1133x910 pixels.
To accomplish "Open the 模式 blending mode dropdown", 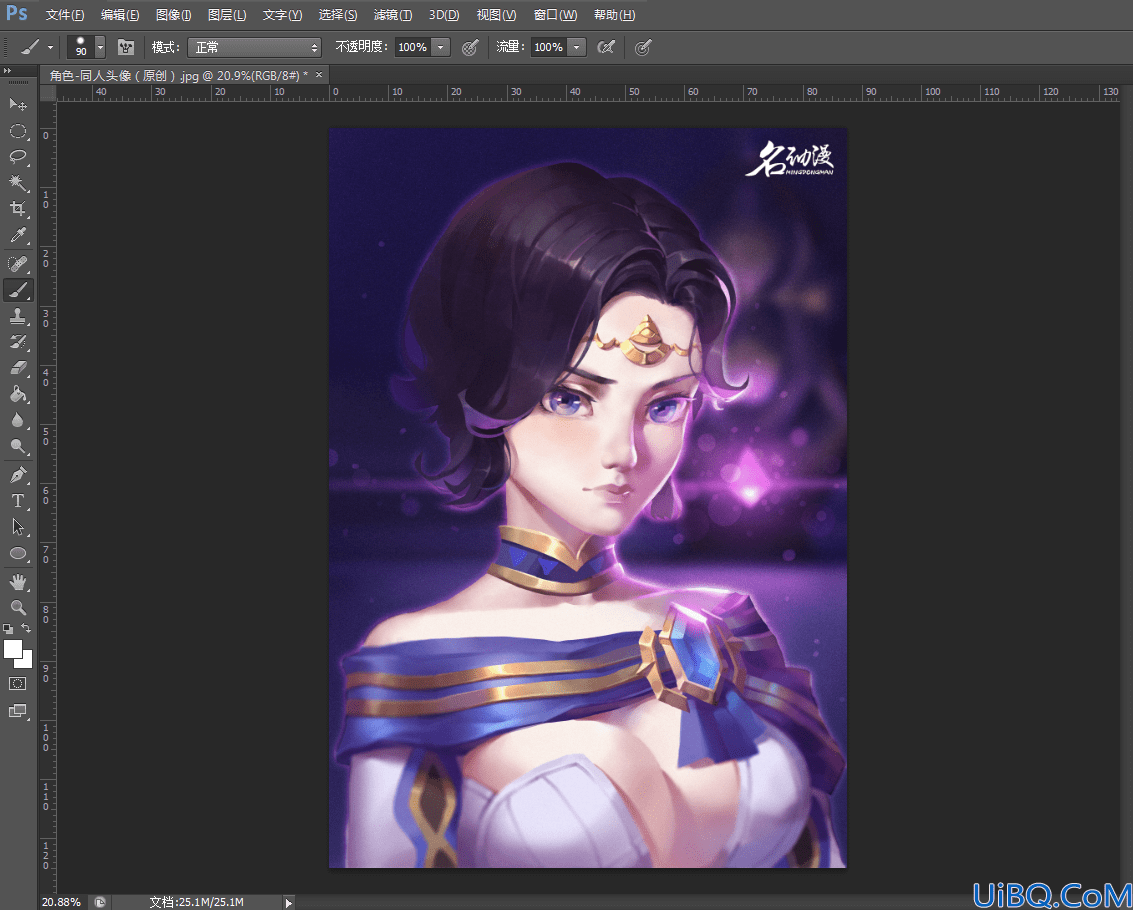I will (254, 48).
